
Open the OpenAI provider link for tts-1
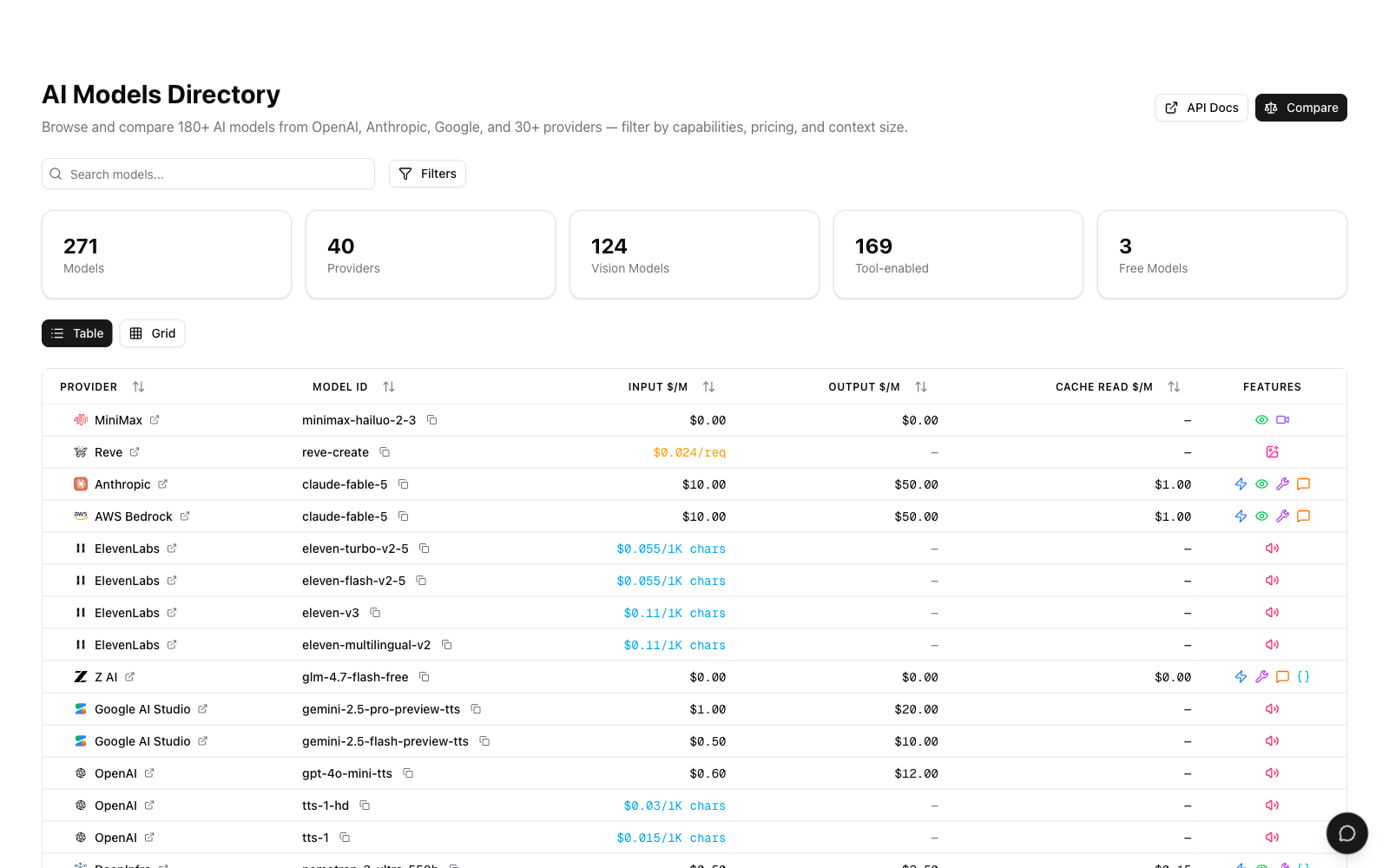tap(149, 838)
